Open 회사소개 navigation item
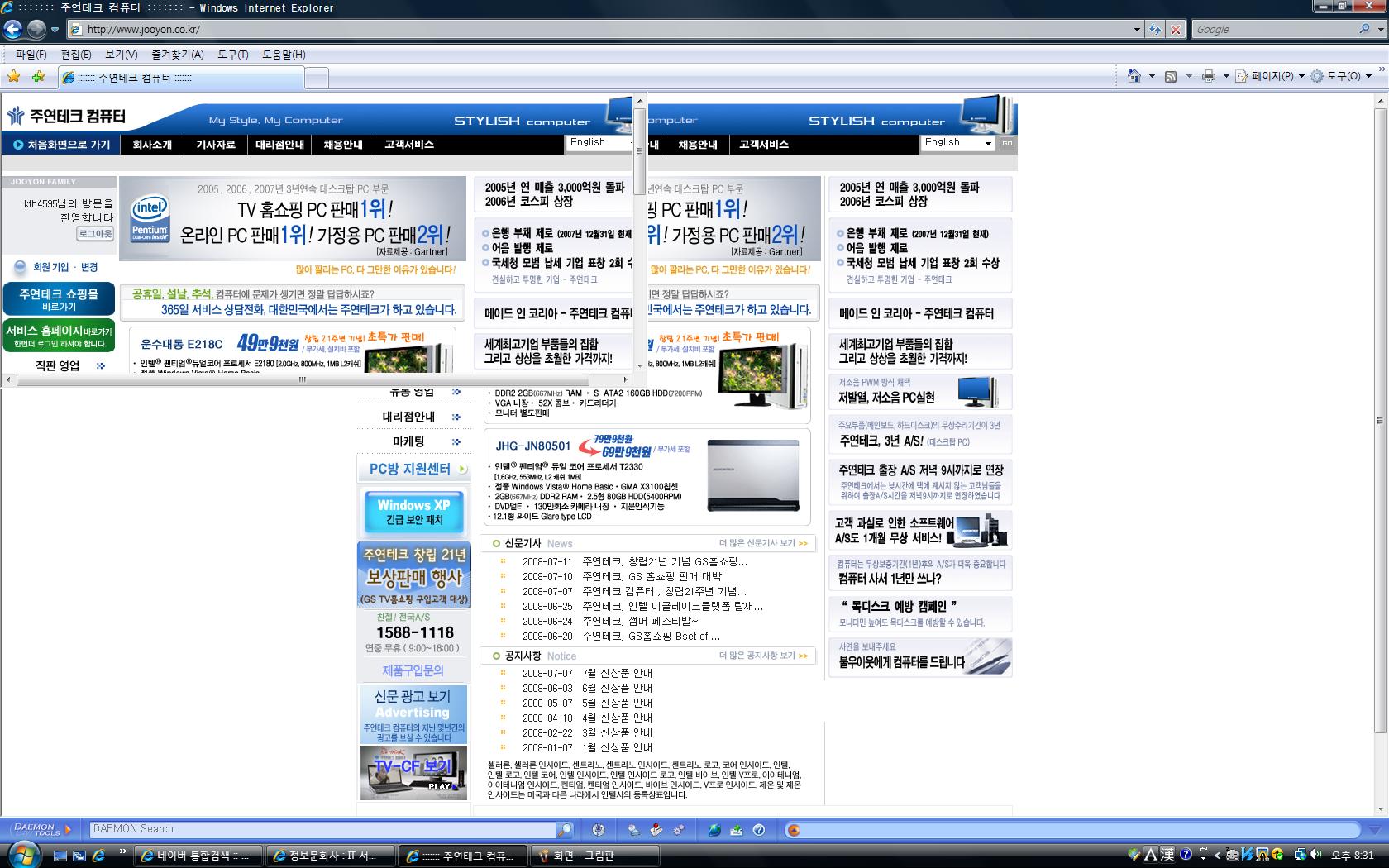 [152, 144]
